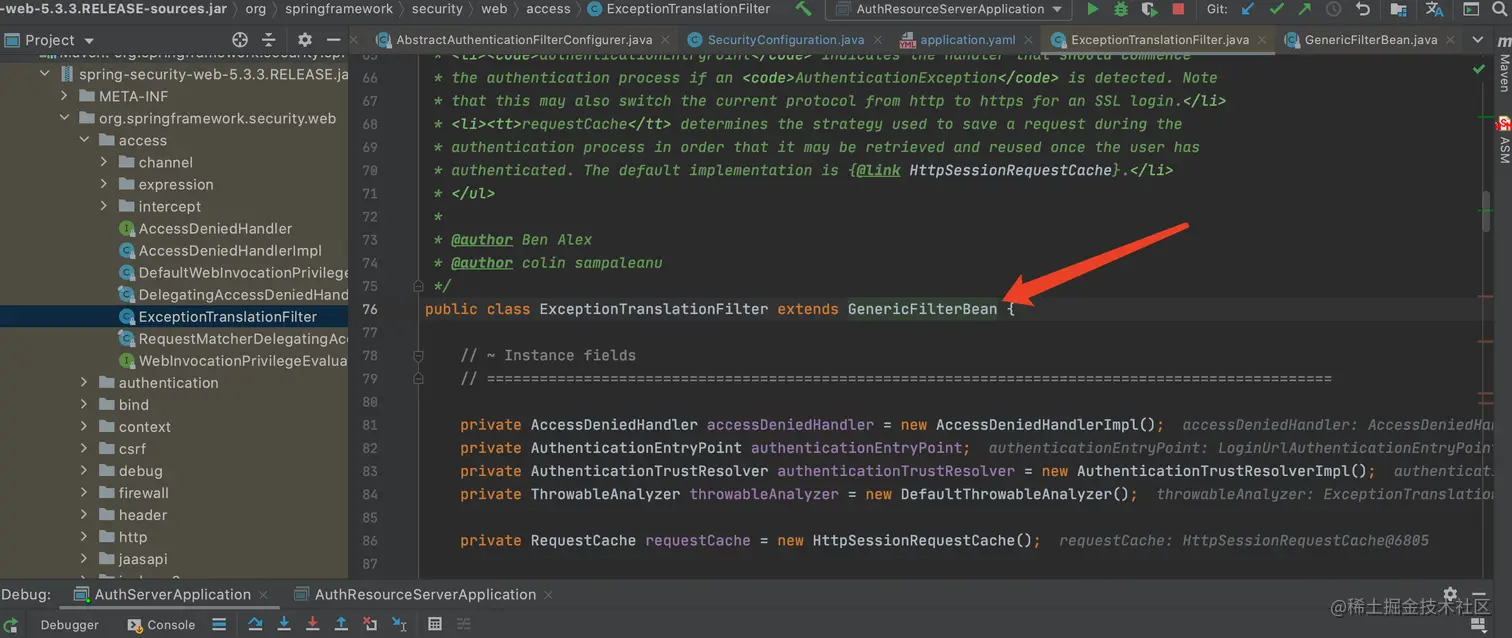The image size is (1512, 638).
Task: Expand the expression folder
Action: 105,184
